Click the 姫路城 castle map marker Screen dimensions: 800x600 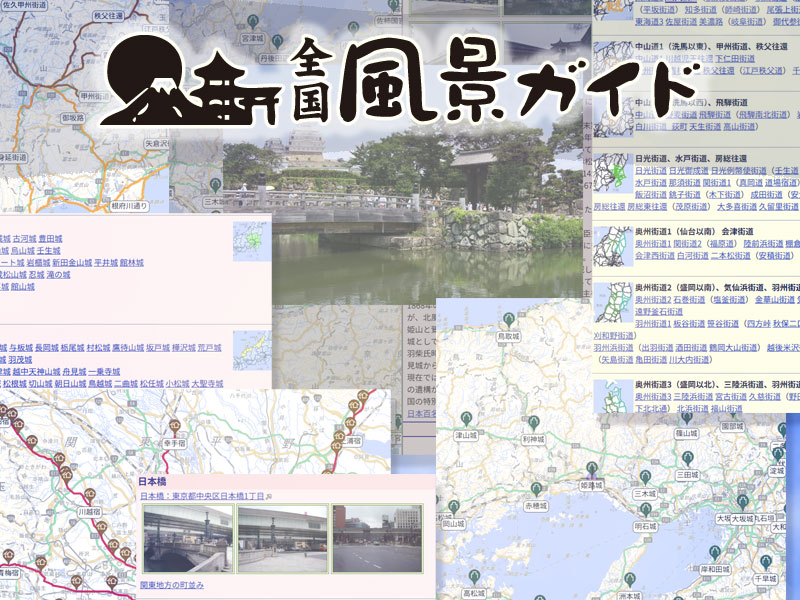[591, 469]
